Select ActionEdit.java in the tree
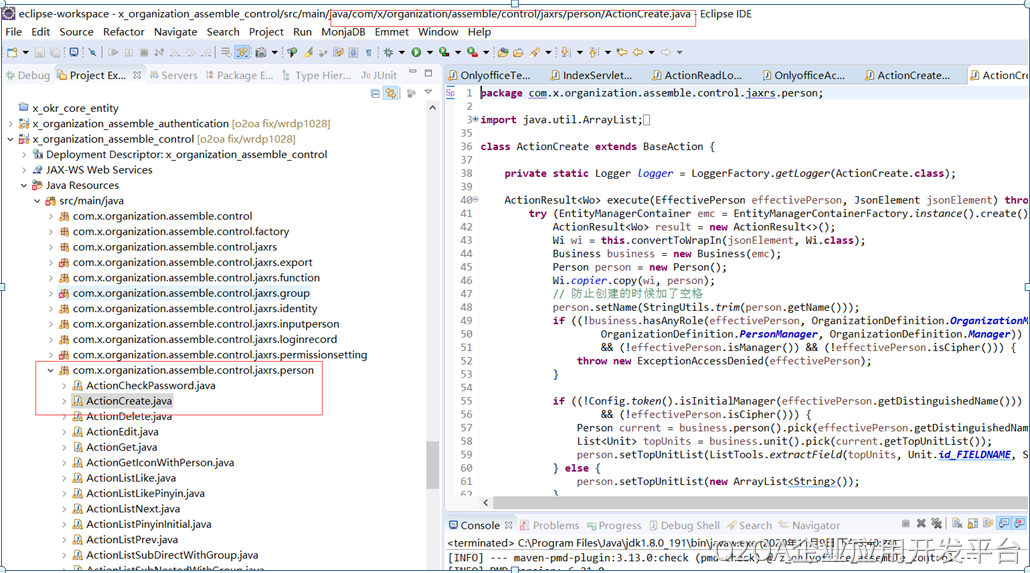 121,432
